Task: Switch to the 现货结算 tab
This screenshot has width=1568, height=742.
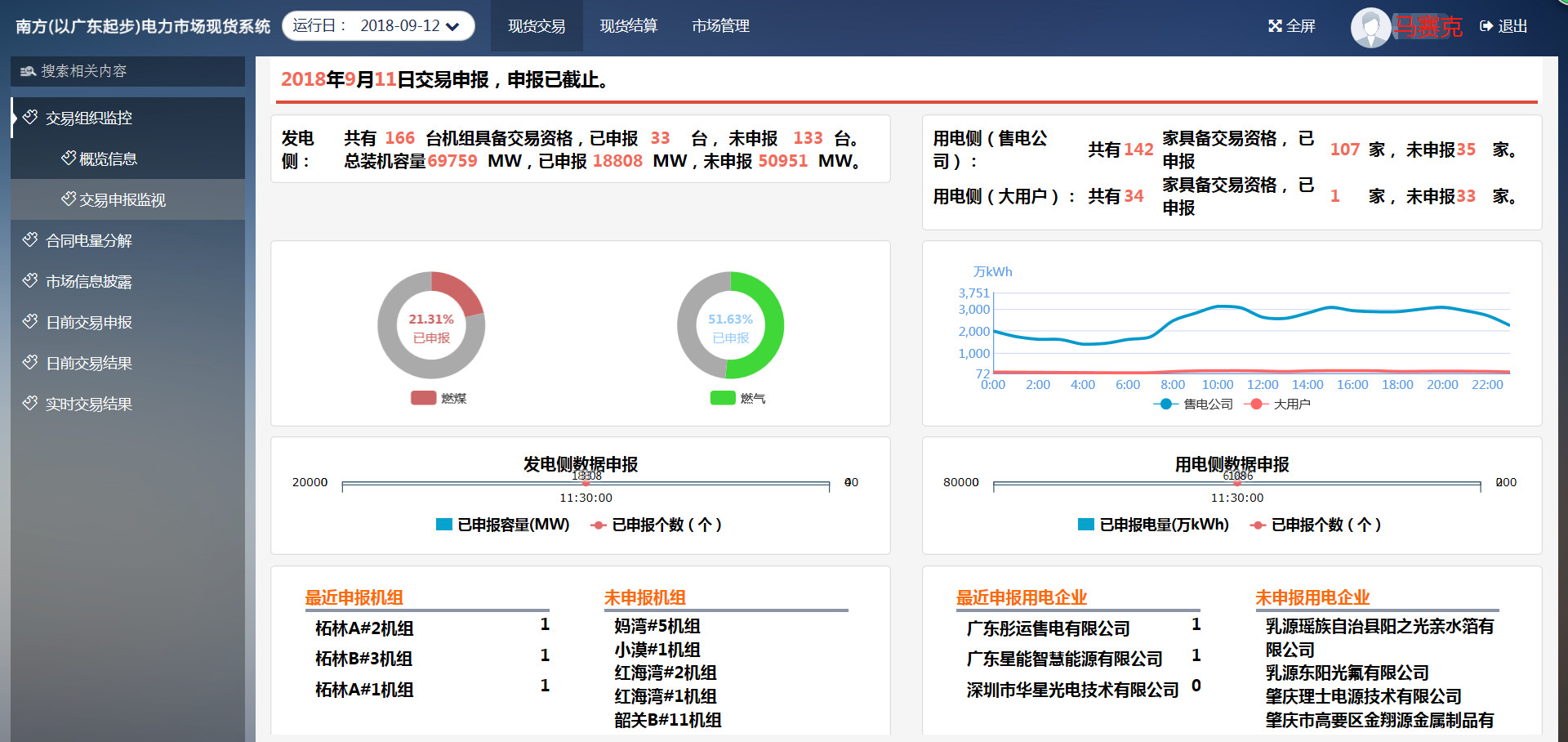Action: (x=628, y=26)
